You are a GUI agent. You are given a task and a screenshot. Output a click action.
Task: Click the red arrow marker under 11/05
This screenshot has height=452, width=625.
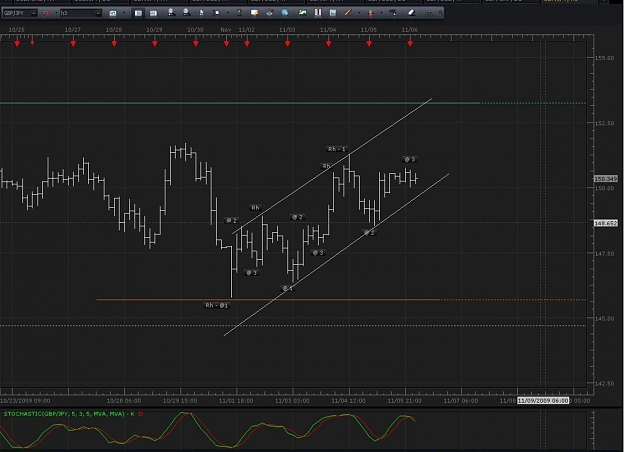point(369,43)
